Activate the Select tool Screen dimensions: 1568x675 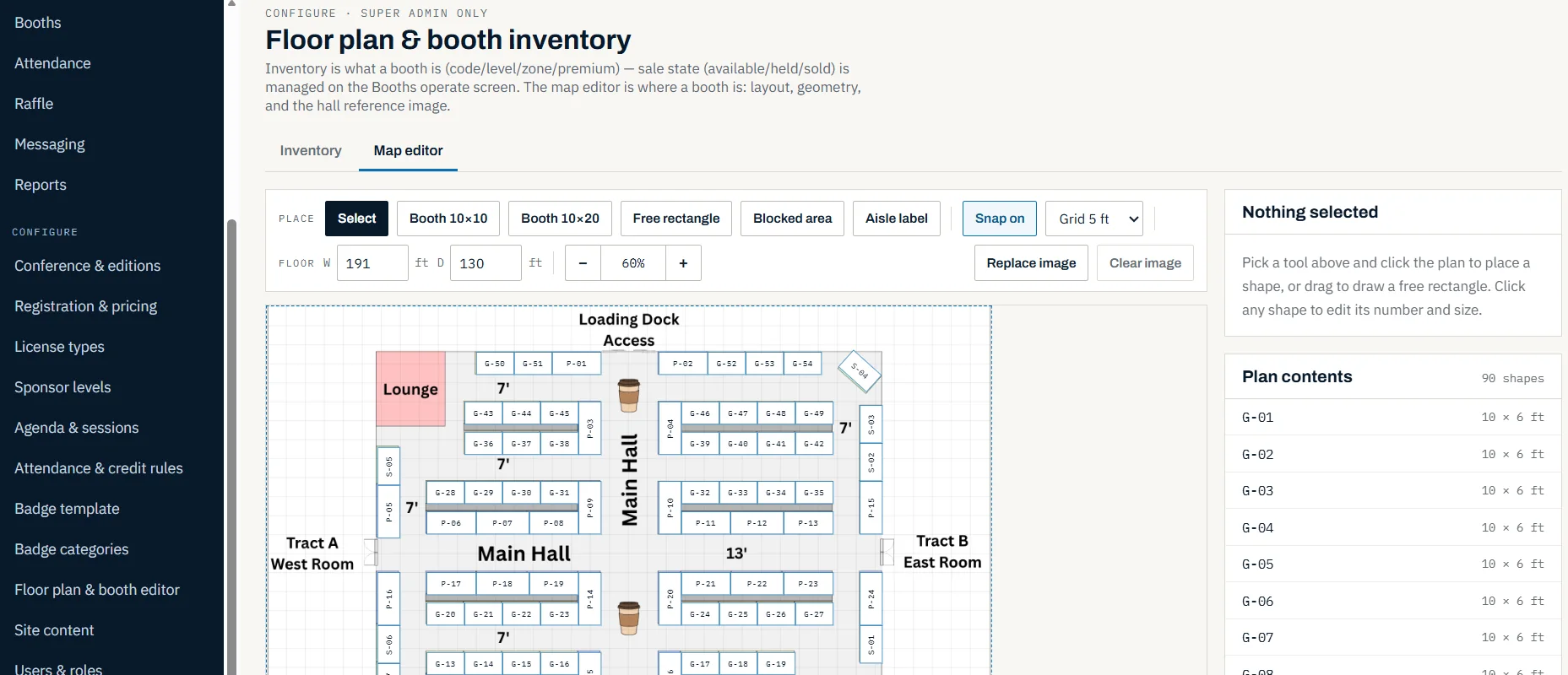[x=357, y=219]
